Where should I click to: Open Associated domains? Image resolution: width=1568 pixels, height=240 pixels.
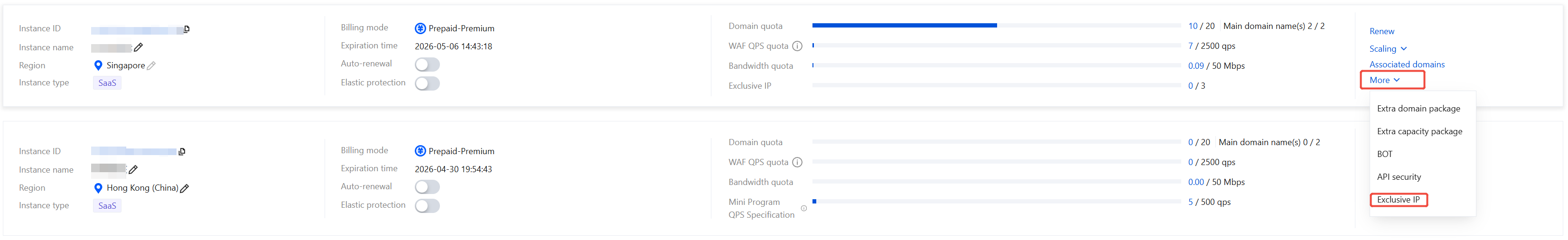pos(1407,65)
